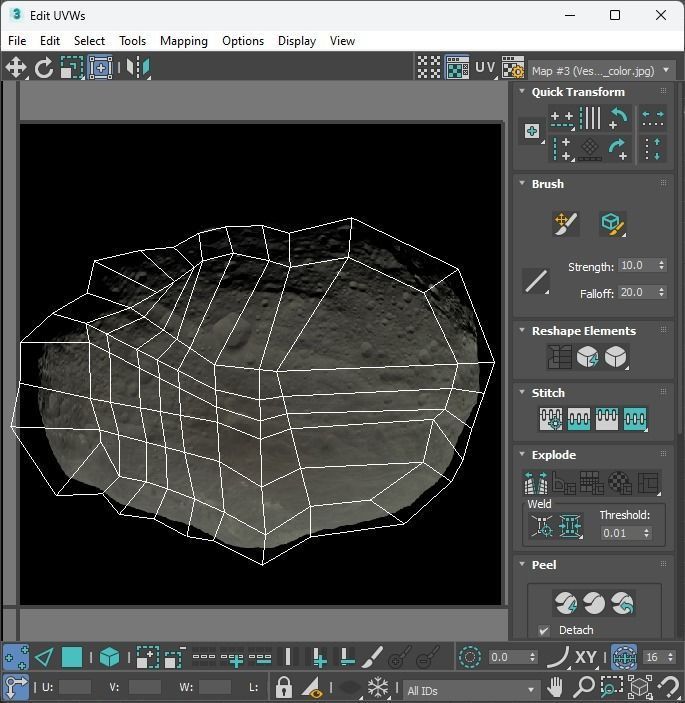Click Grow selection icon
This screenshot has height=703, width=685.
tap(147, 657)
